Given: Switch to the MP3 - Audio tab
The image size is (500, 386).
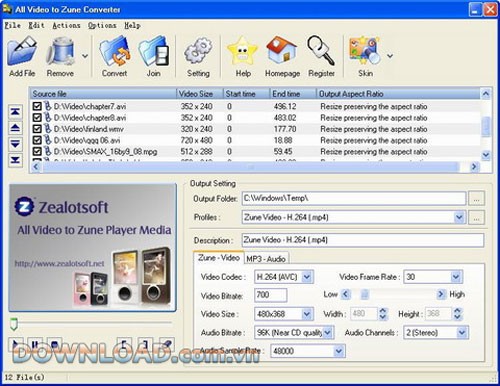Looking at the screenshot, I should point(266,259).
